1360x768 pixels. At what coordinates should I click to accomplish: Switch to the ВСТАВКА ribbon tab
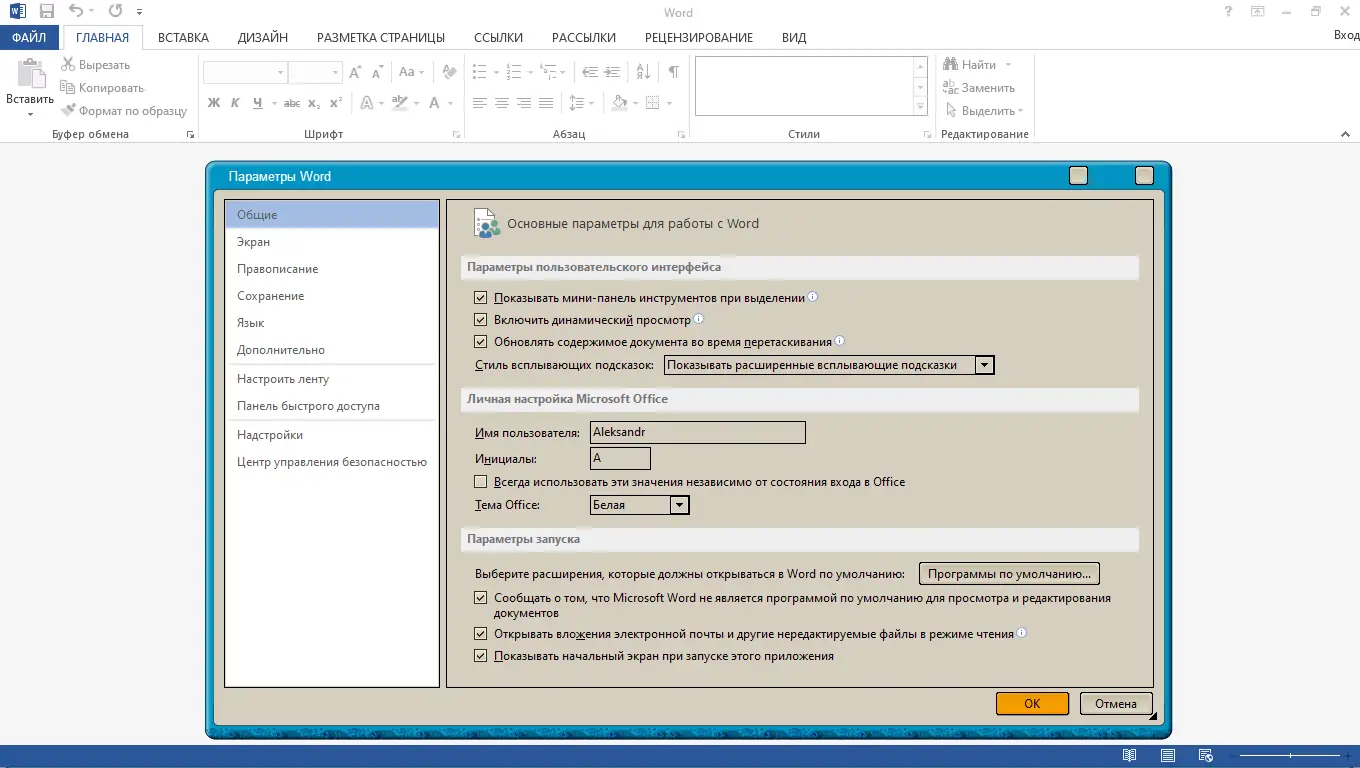[x=183, y=37]
